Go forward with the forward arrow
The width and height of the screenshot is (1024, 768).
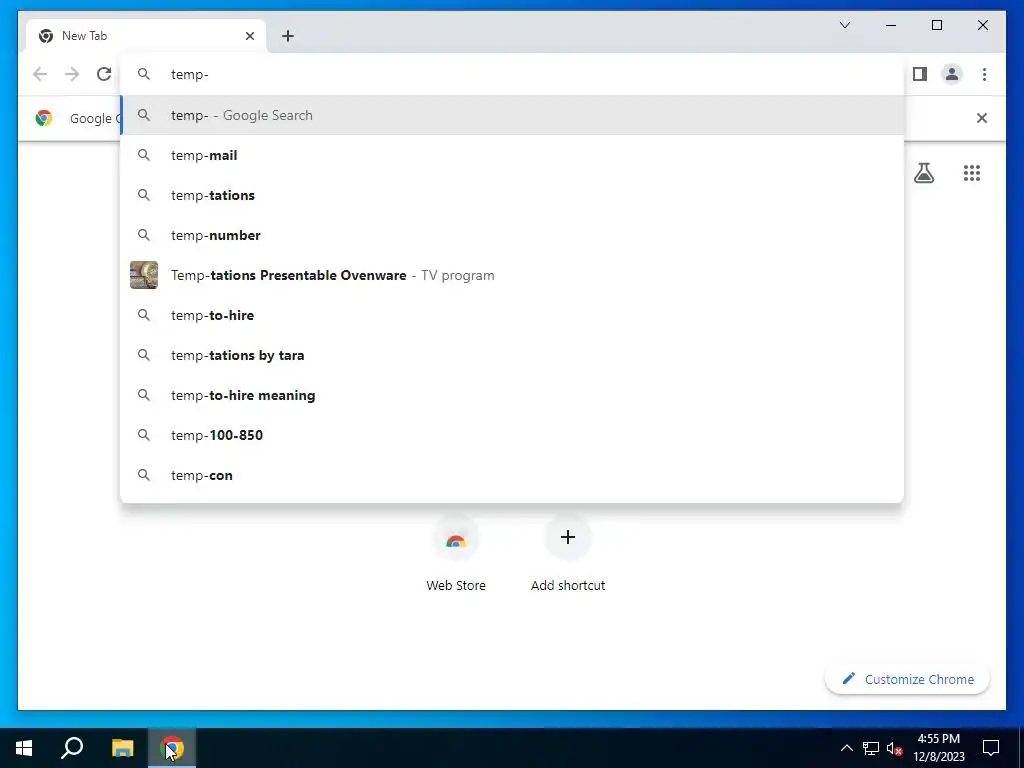point(72,74)
